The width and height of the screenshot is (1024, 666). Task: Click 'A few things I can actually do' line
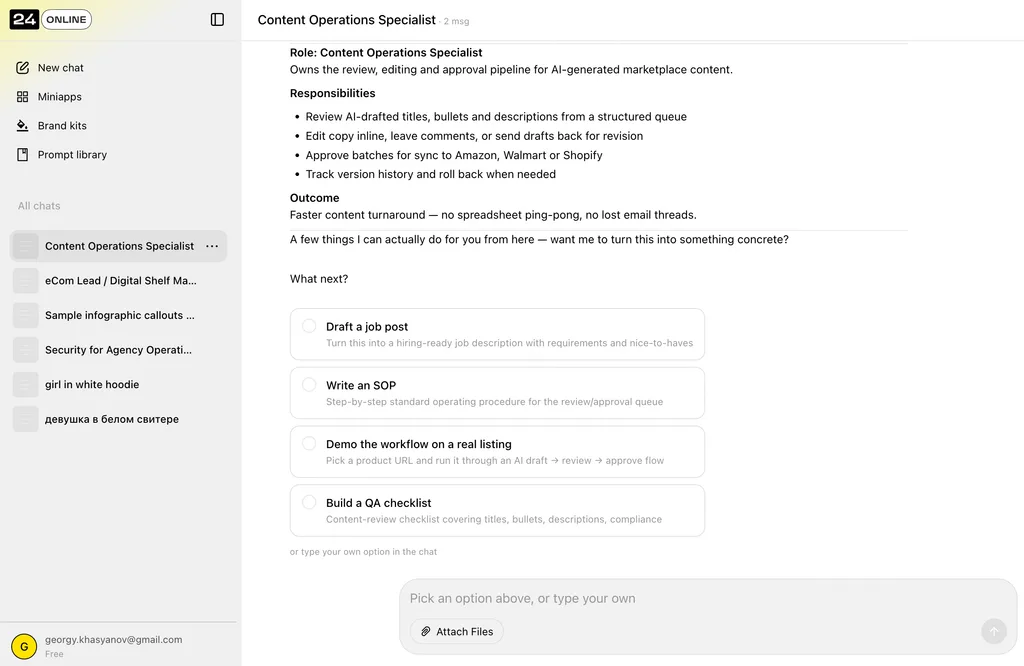click(539, 240)
